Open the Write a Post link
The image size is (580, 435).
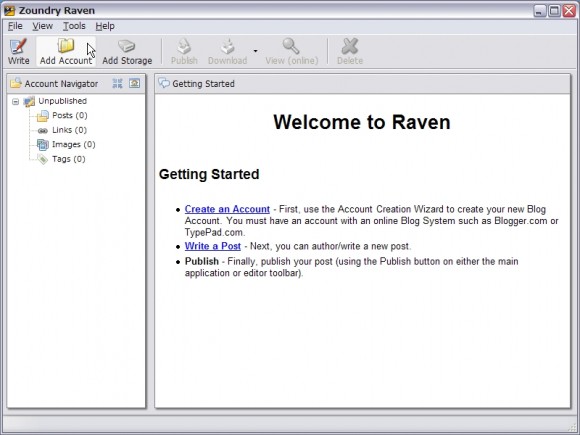point(213,246)
